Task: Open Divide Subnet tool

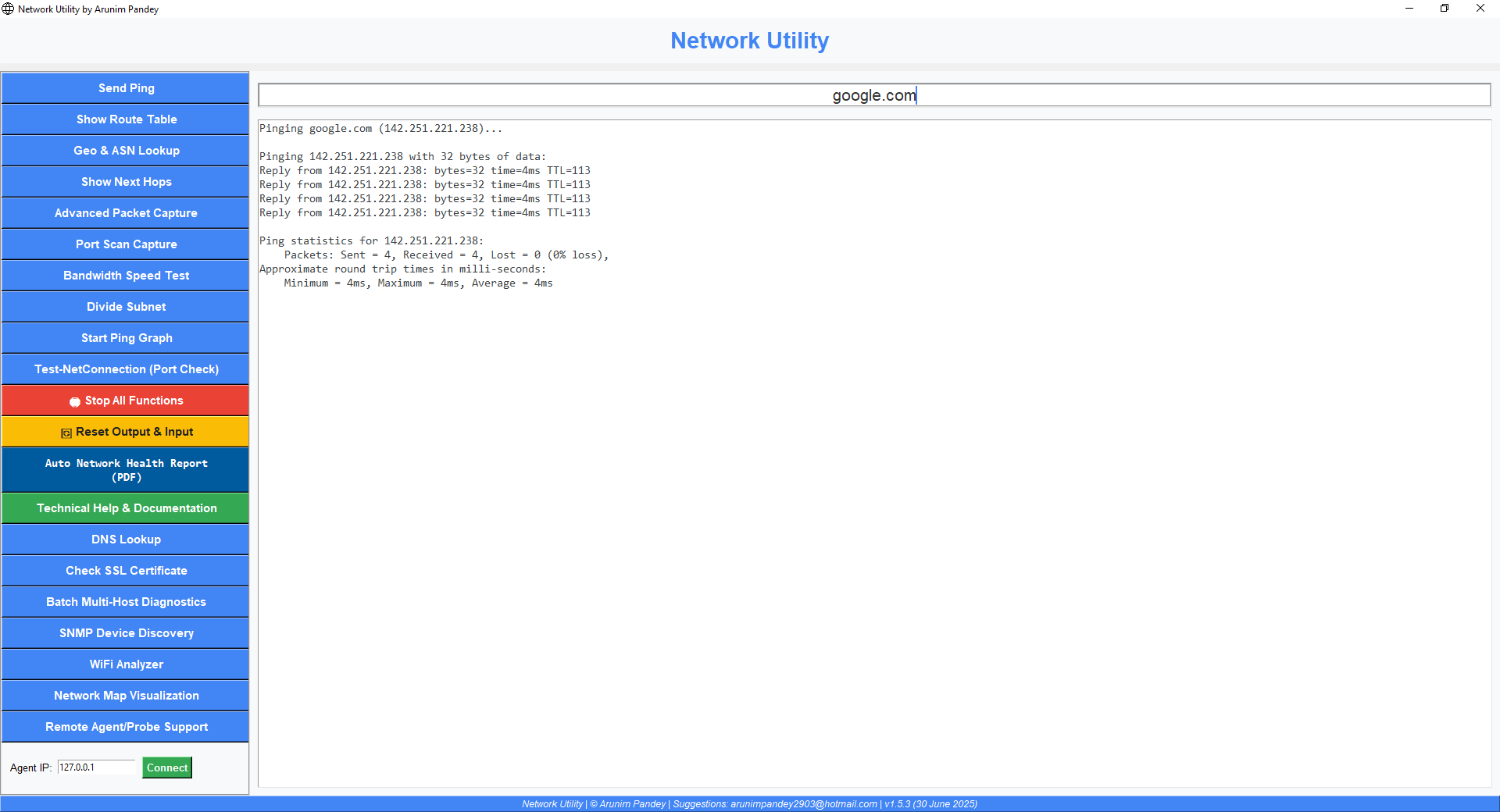Action: (x=125, y=306)
